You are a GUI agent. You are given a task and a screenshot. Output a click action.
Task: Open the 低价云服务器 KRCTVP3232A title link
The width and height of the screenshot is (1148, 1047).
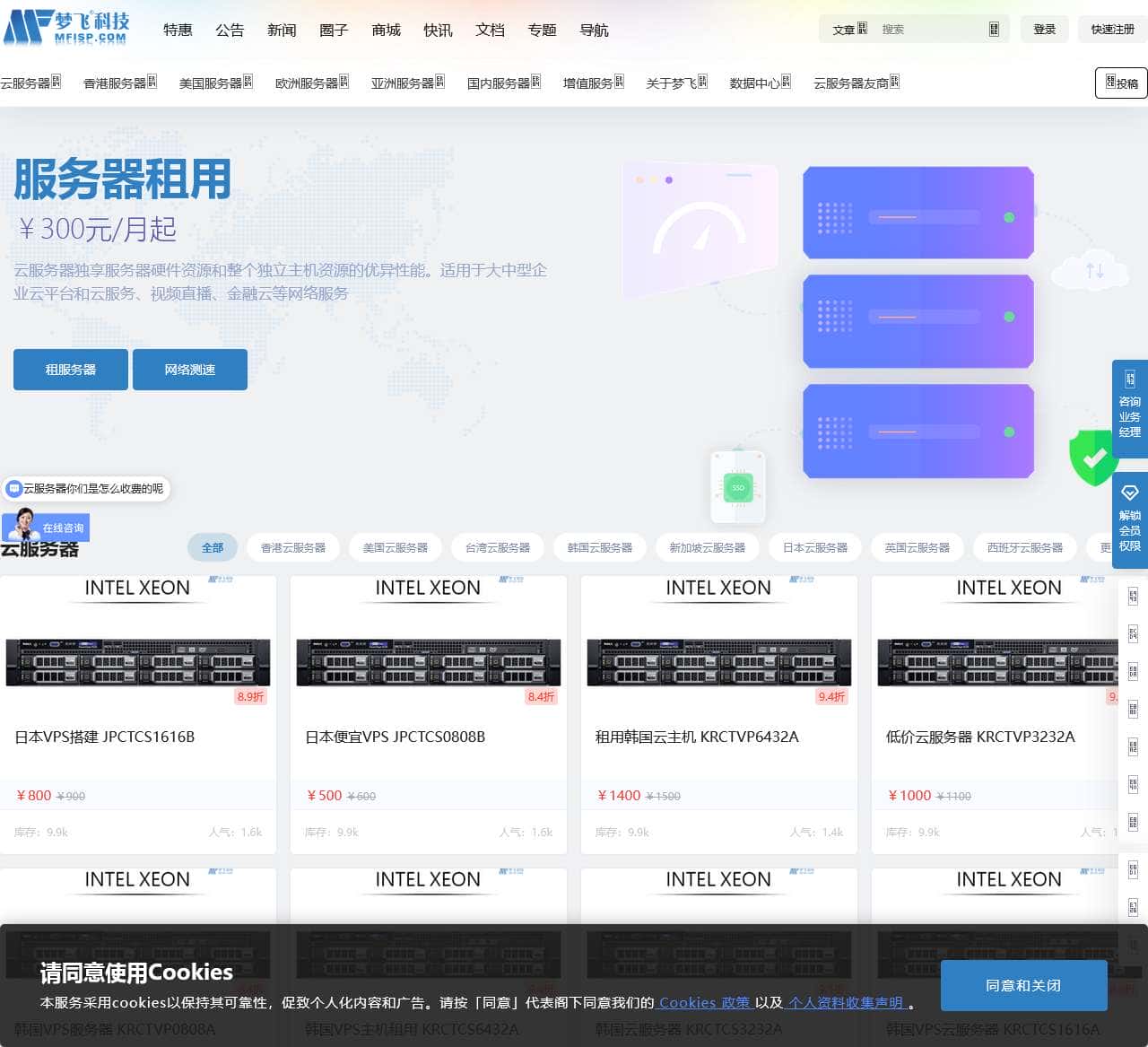pos(980,737)
